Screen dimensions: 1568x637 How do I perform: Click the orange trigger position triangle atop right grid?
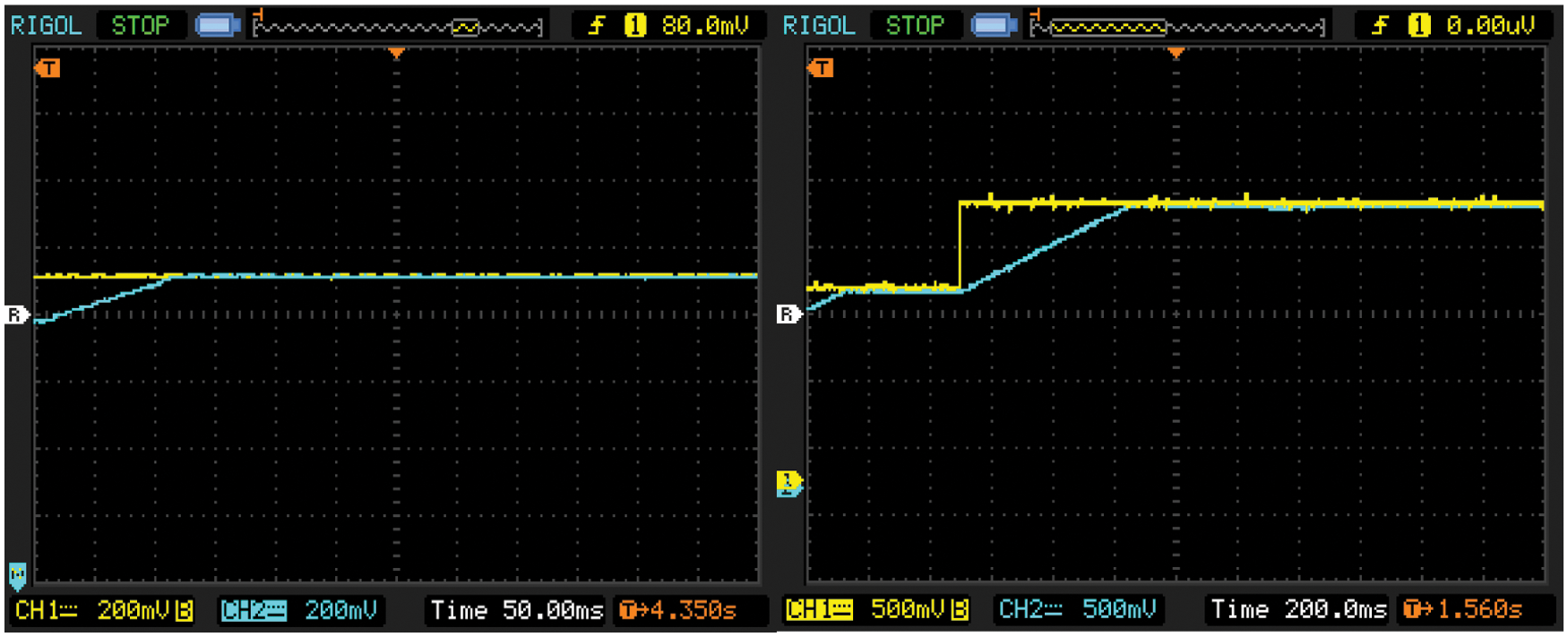click(1176, 54)
